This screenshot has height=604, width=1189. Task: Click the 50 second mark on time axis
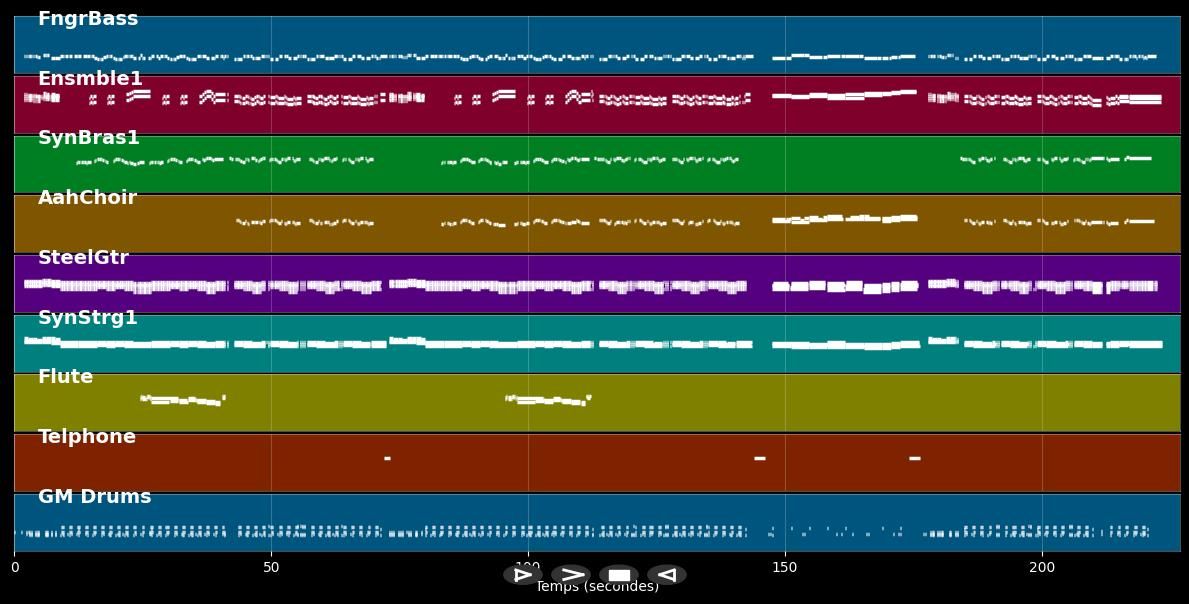(x=271, y=568)
